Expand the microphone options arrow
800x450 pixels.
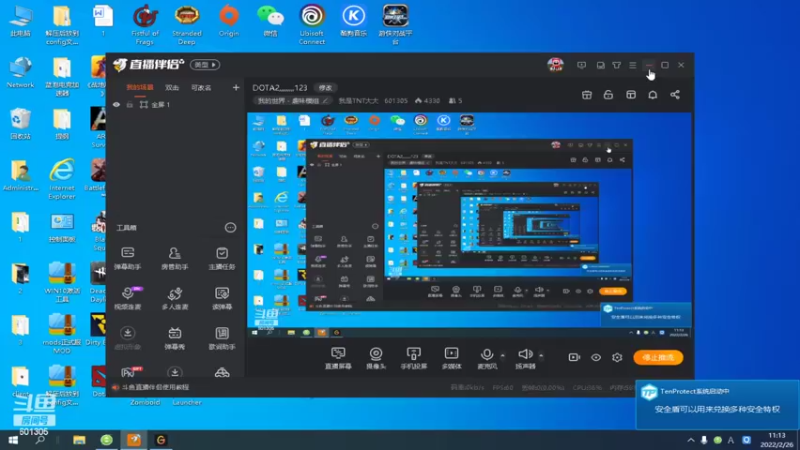503,356
